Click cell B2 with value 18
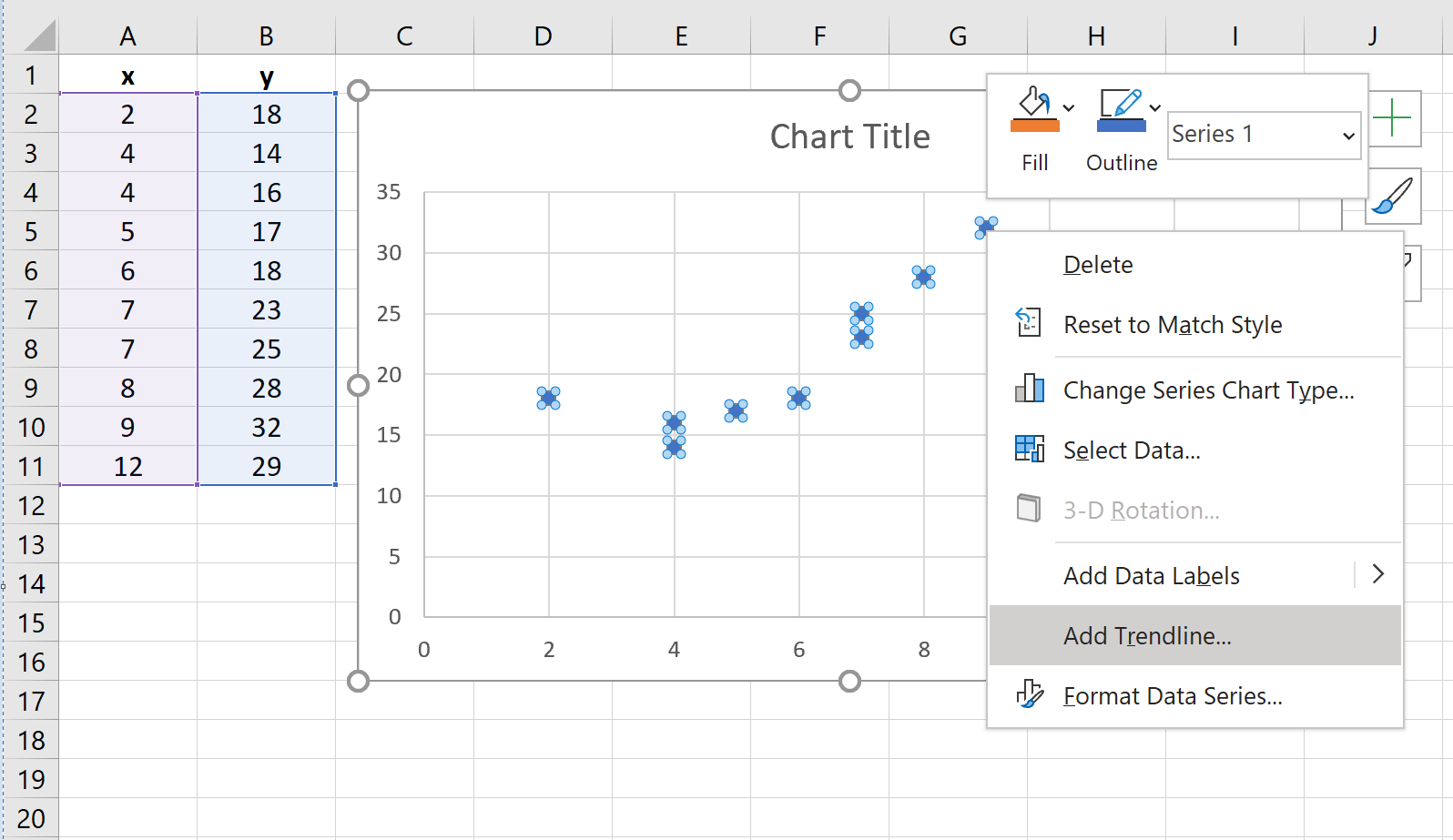Image resolution: width=1453 pixels, height=840 pixels. [266, 114]
